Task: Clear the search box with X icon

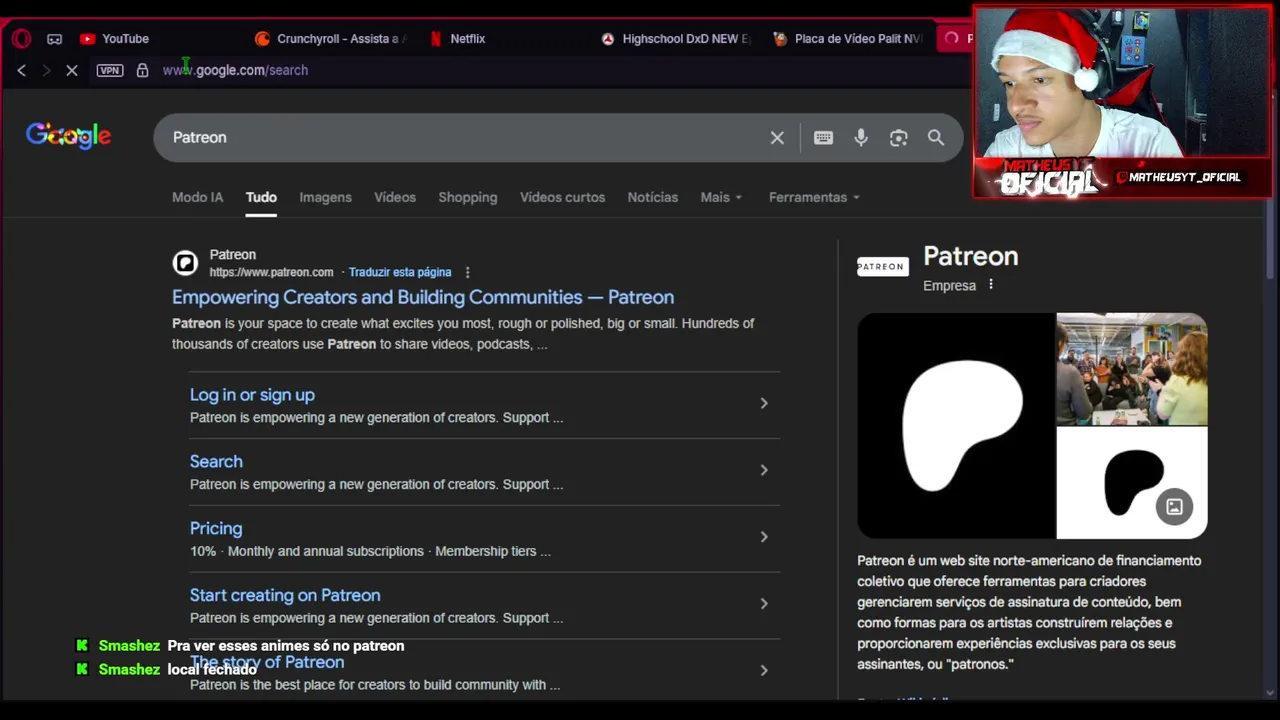Action: tap(777, 138)
